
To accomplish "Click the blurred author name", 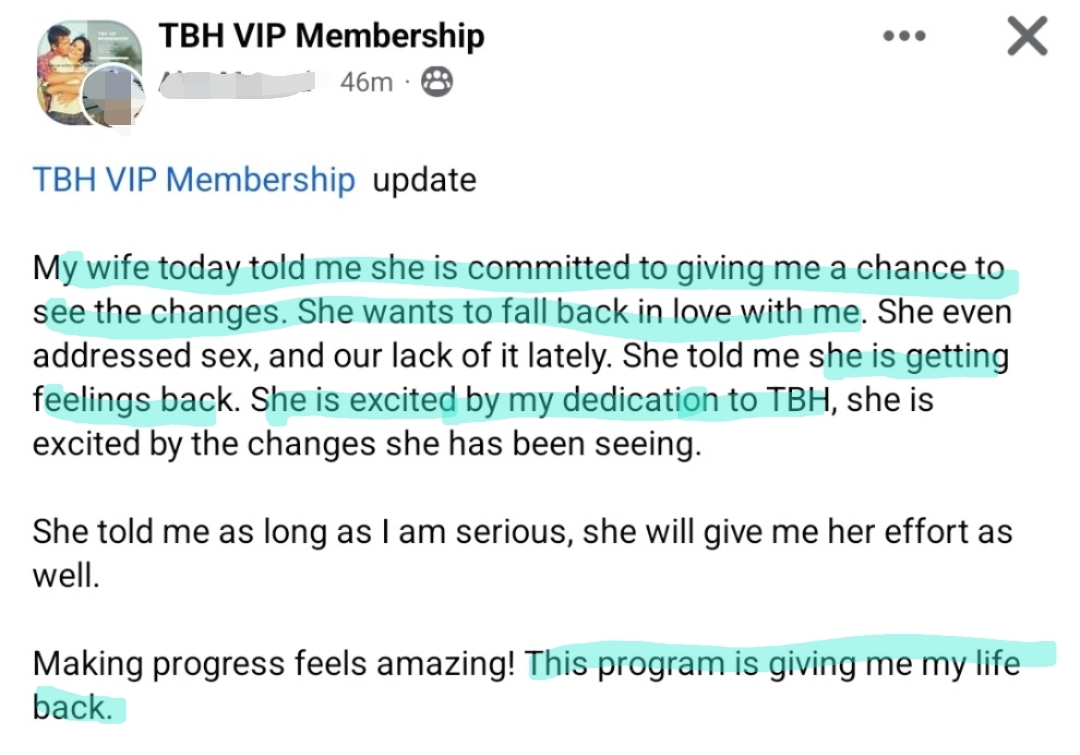I will (x=240, y=81).
